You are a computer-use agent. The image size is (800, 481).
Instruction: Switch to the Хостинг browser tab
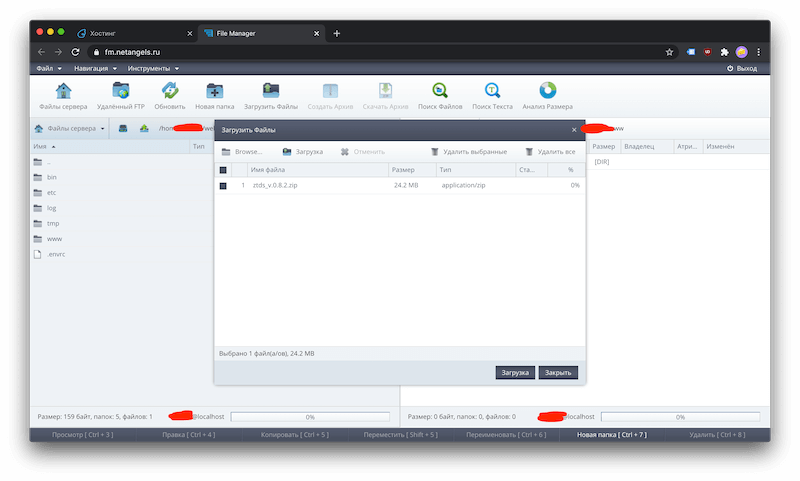point(130,33)
